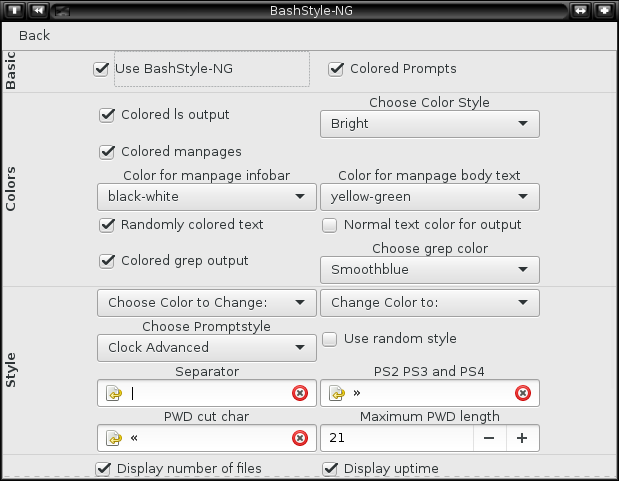Click the Separator text field
Image resolution: width=619 pixels, height=481 pixels.
207,393
